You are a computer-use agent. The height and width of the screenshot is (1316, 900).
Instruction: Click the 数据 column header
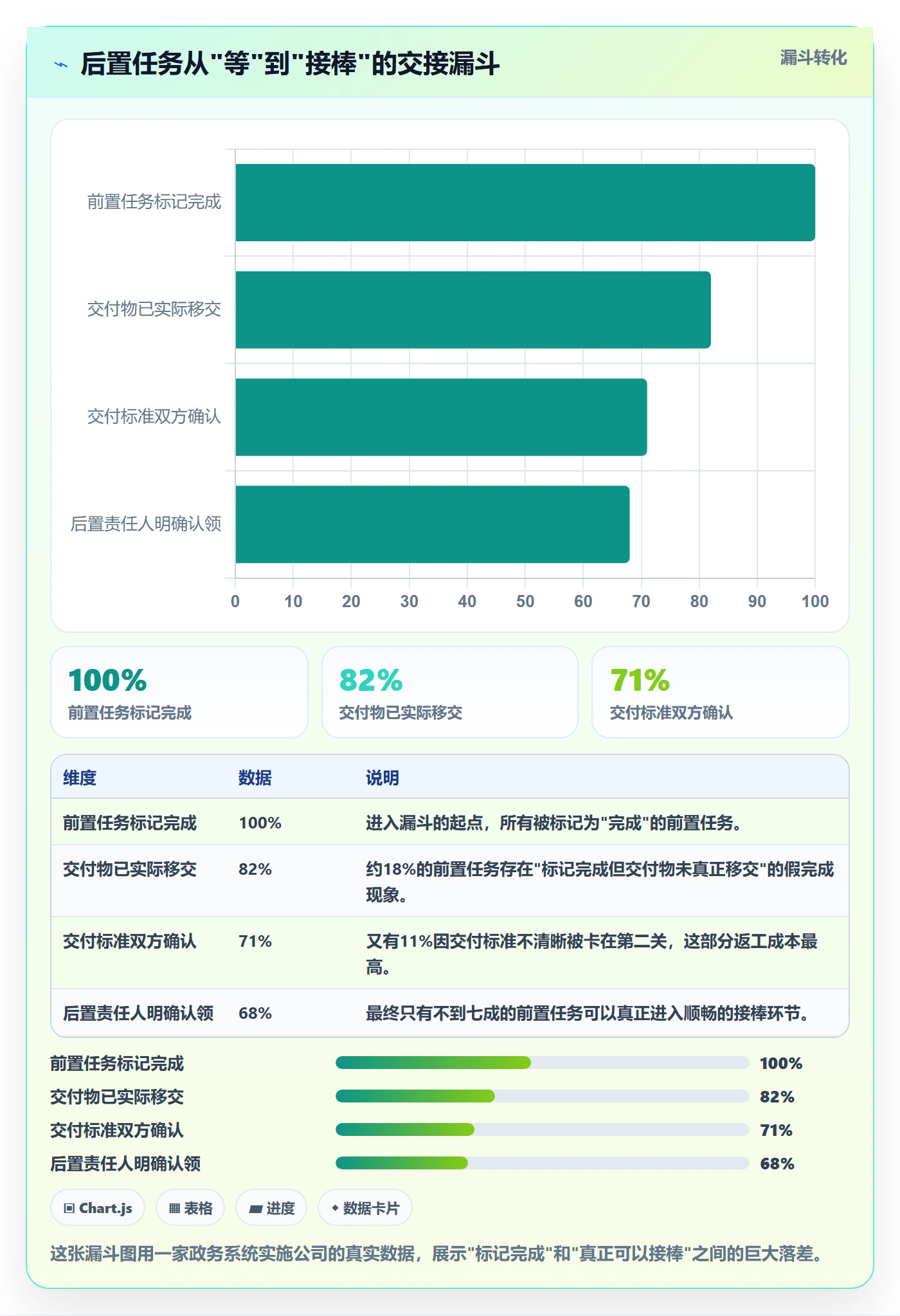[255, 778]
